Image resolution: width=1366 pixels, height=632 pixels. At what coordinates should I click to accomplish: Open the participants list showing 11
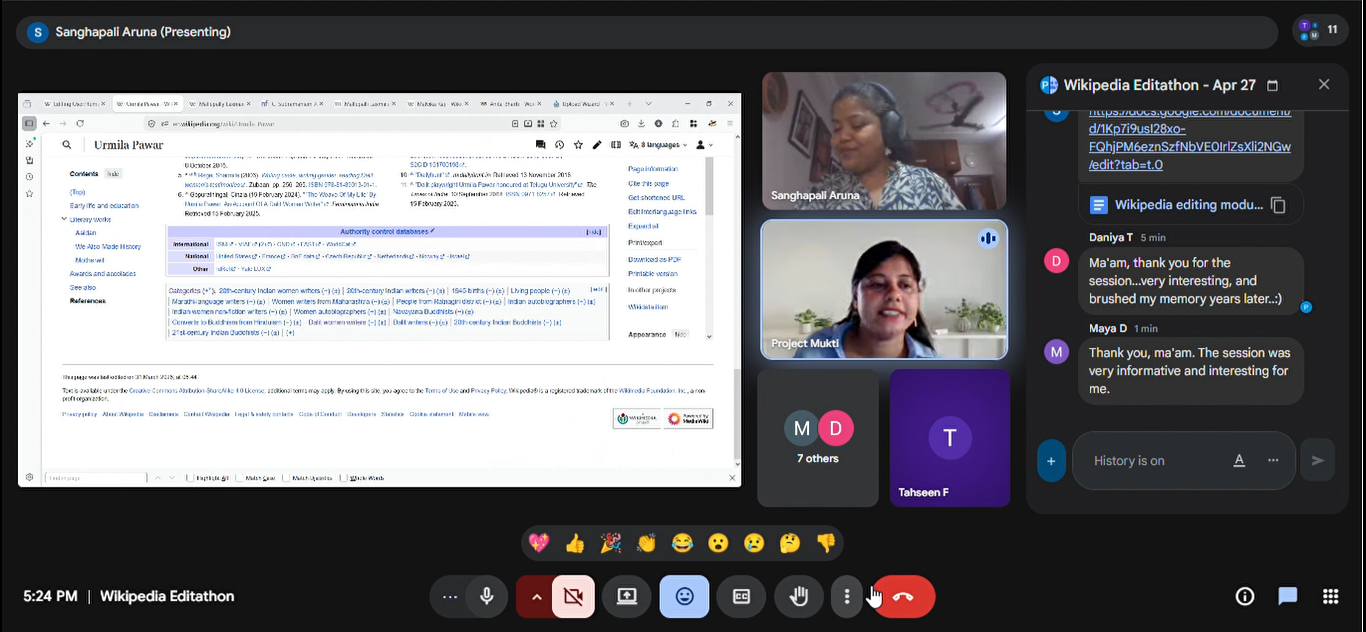coord(1320,31)
